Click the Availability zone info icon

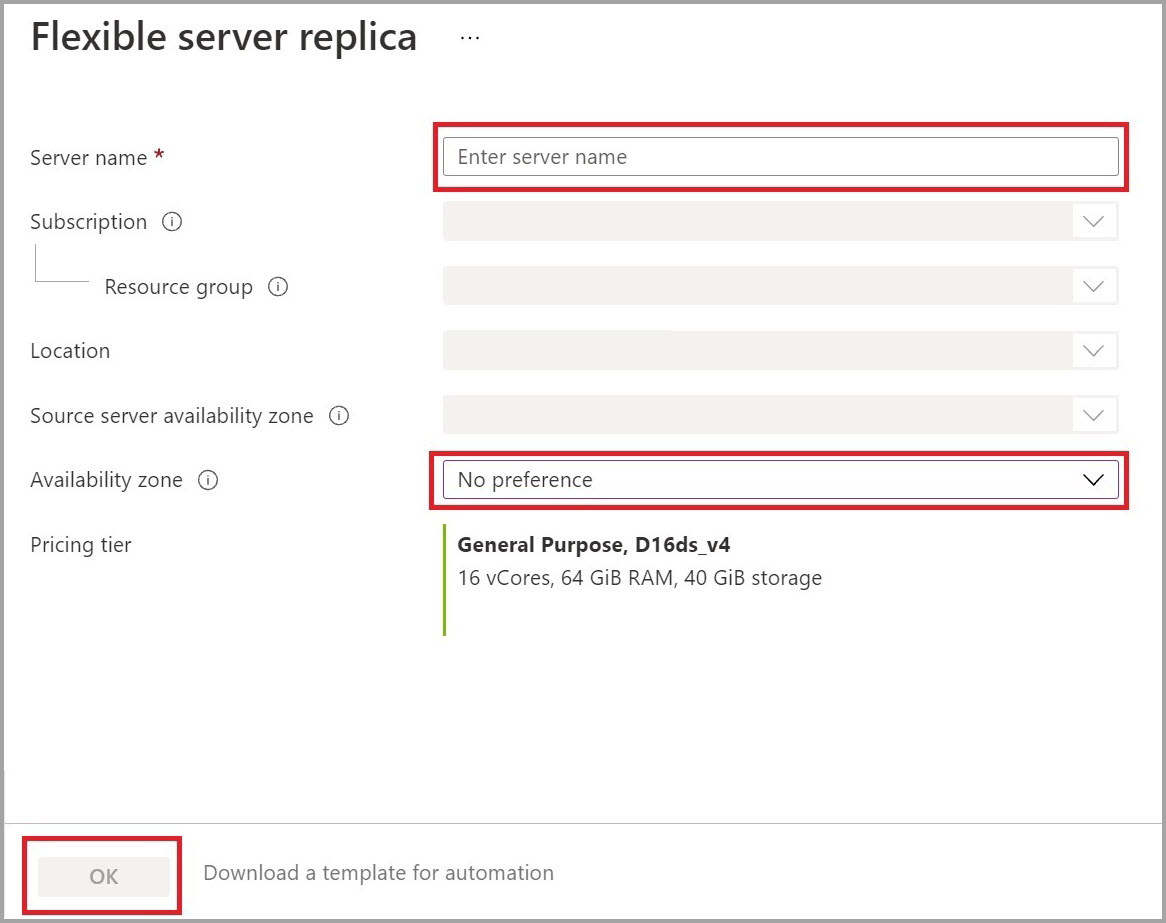pyautogui.click(x=207, y=480)
